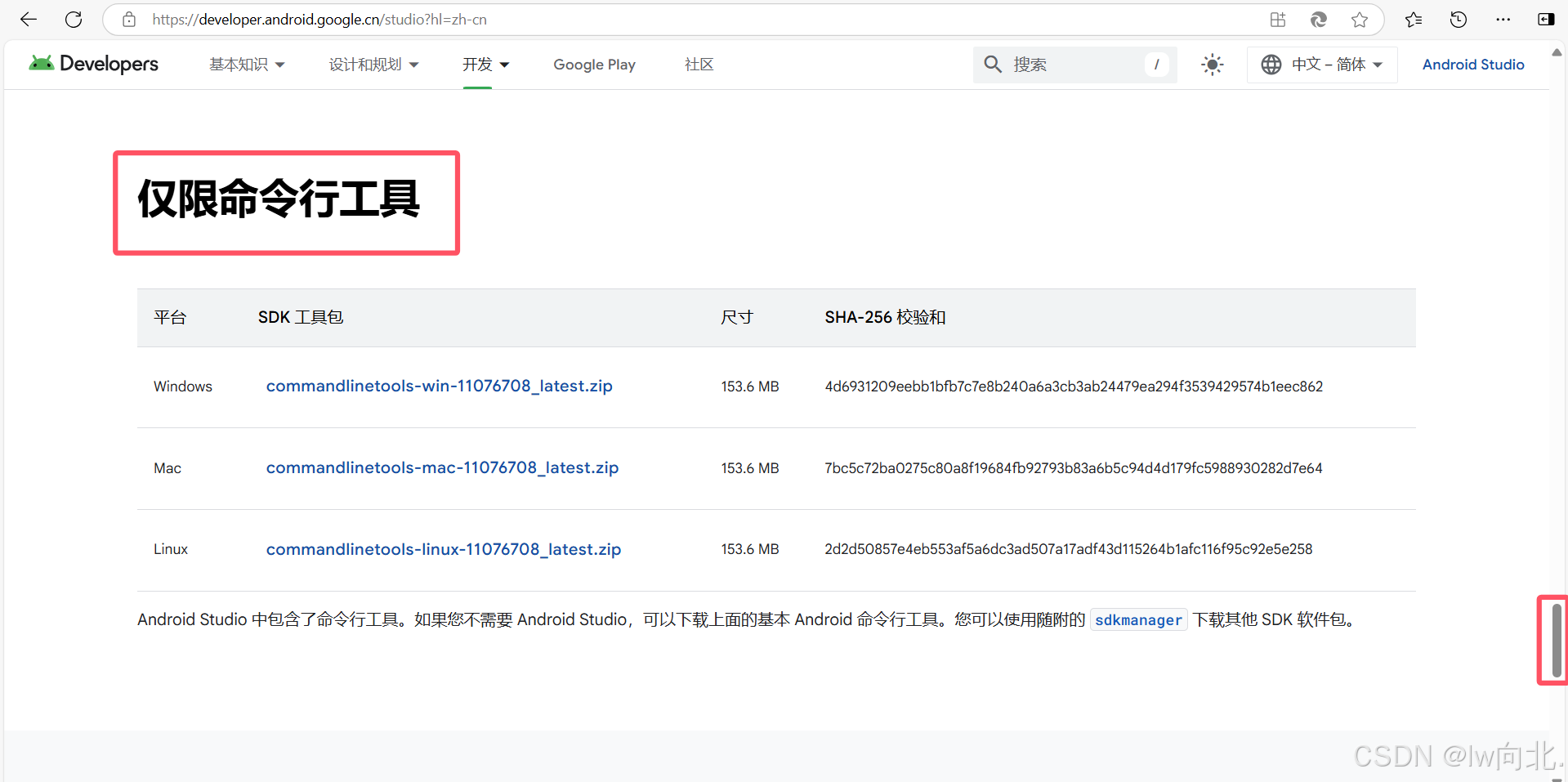Open the Android Developers logo home link
The height and width of the screenshot is (782, 1568).
pos(94,64)
